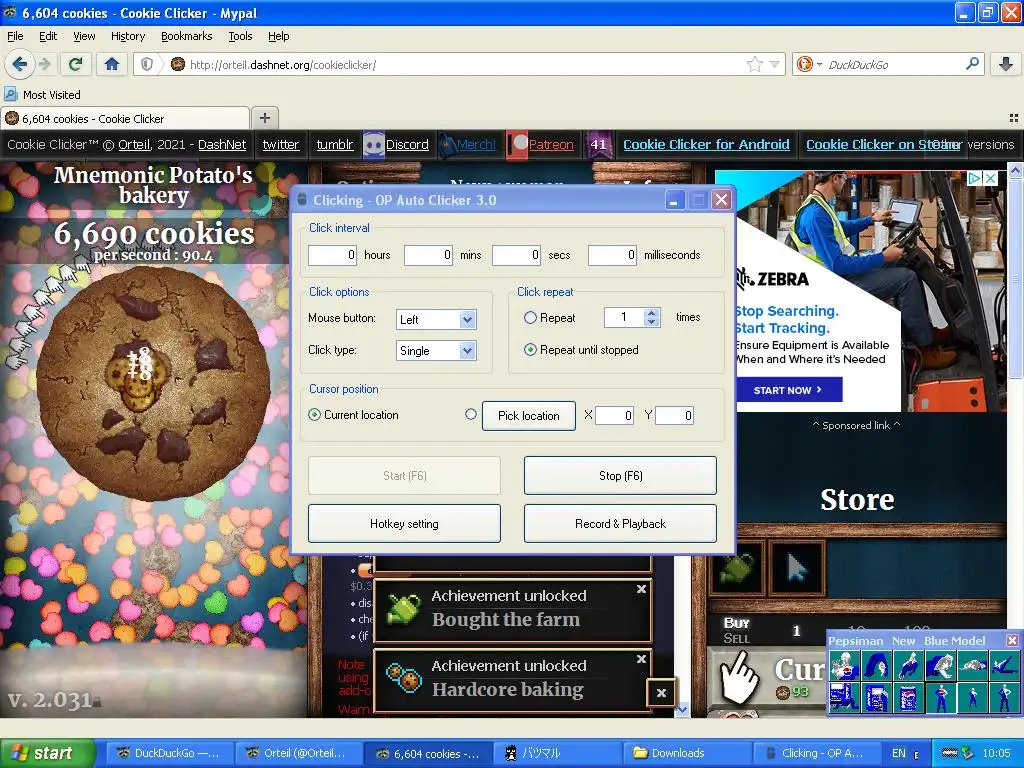Select the Current location radio button
This screenshot has width=1024, height=768.
tap(314, 415)
